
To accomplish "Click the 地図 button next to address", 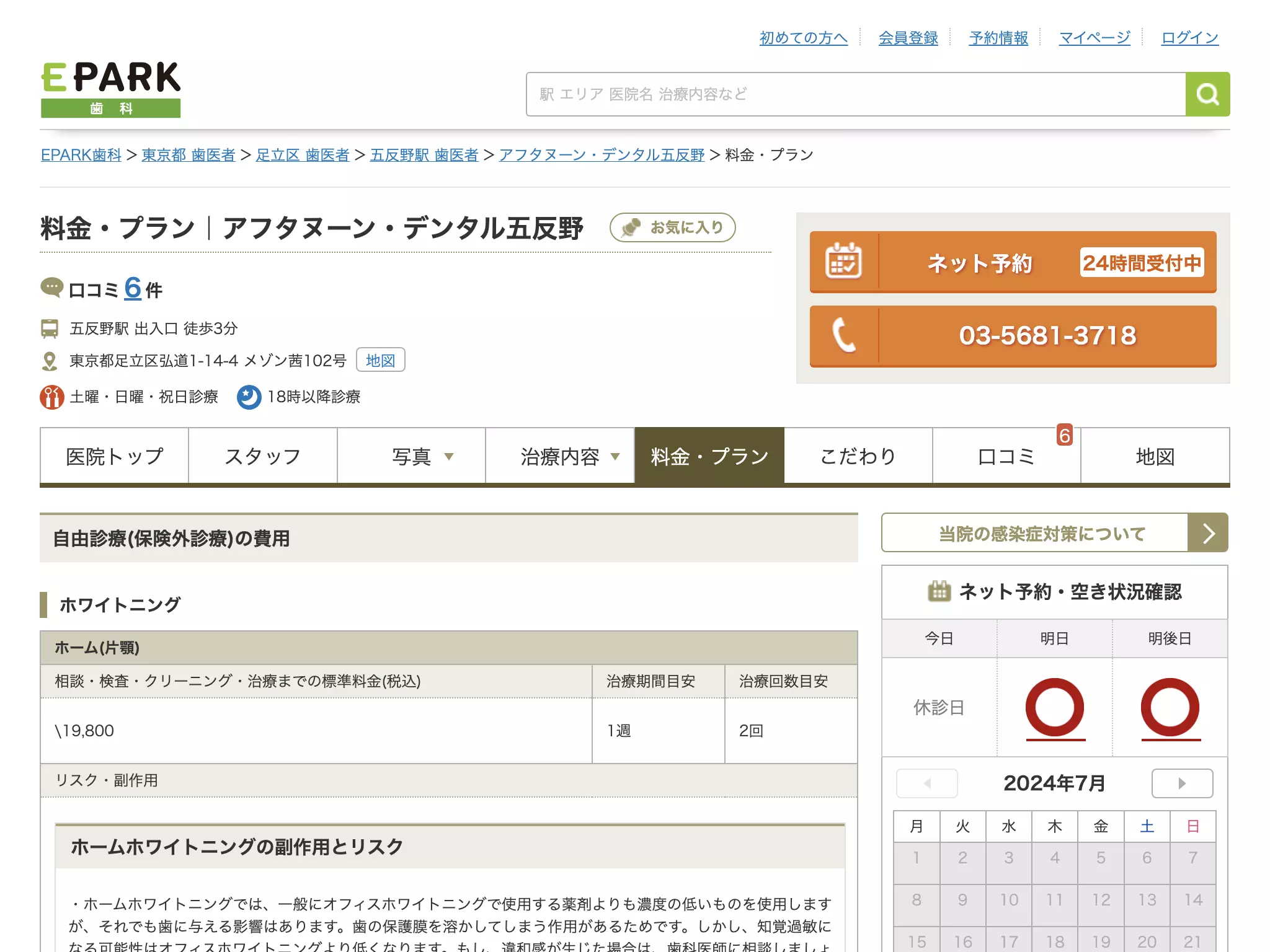I will [380, 360].
